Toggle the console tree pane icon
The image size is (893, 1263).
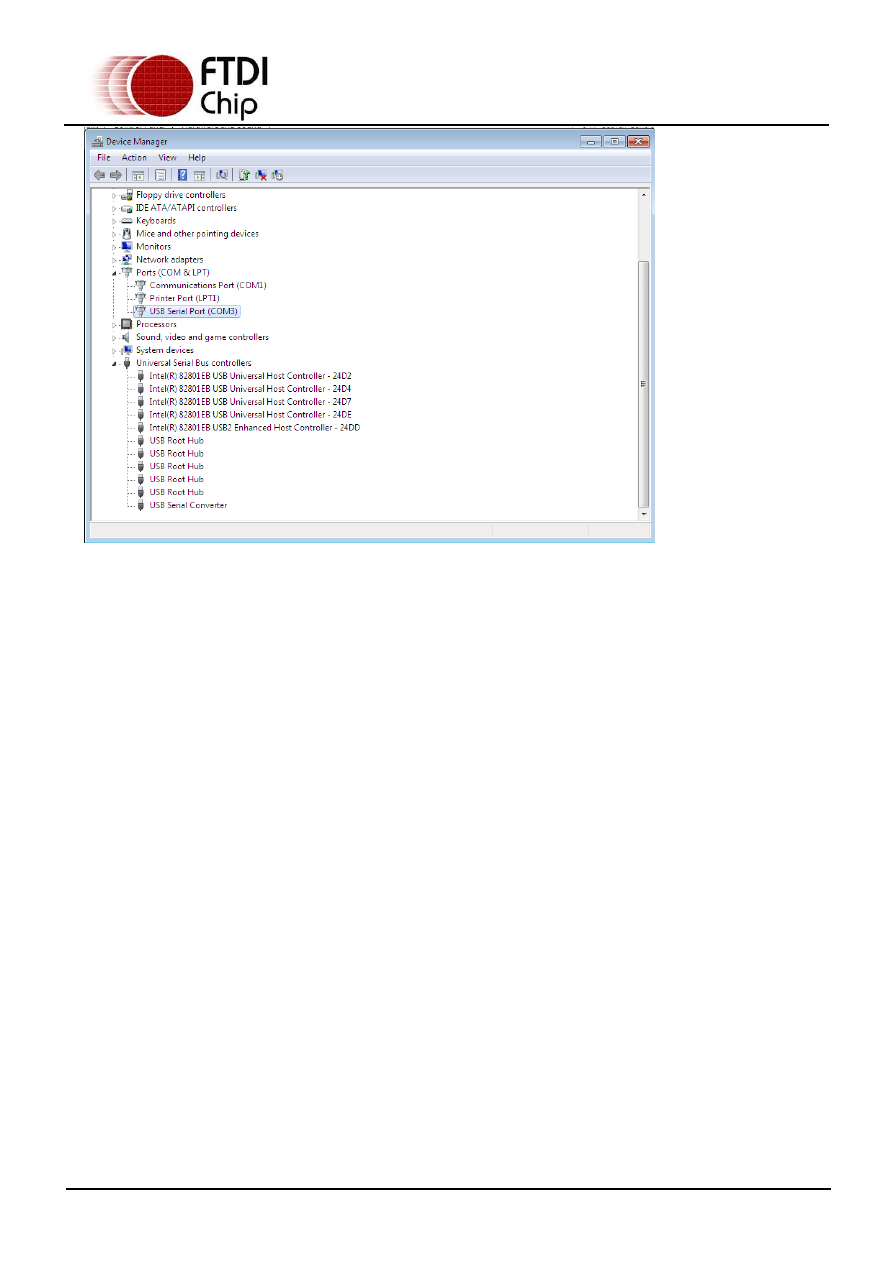[x=138, y=175]
